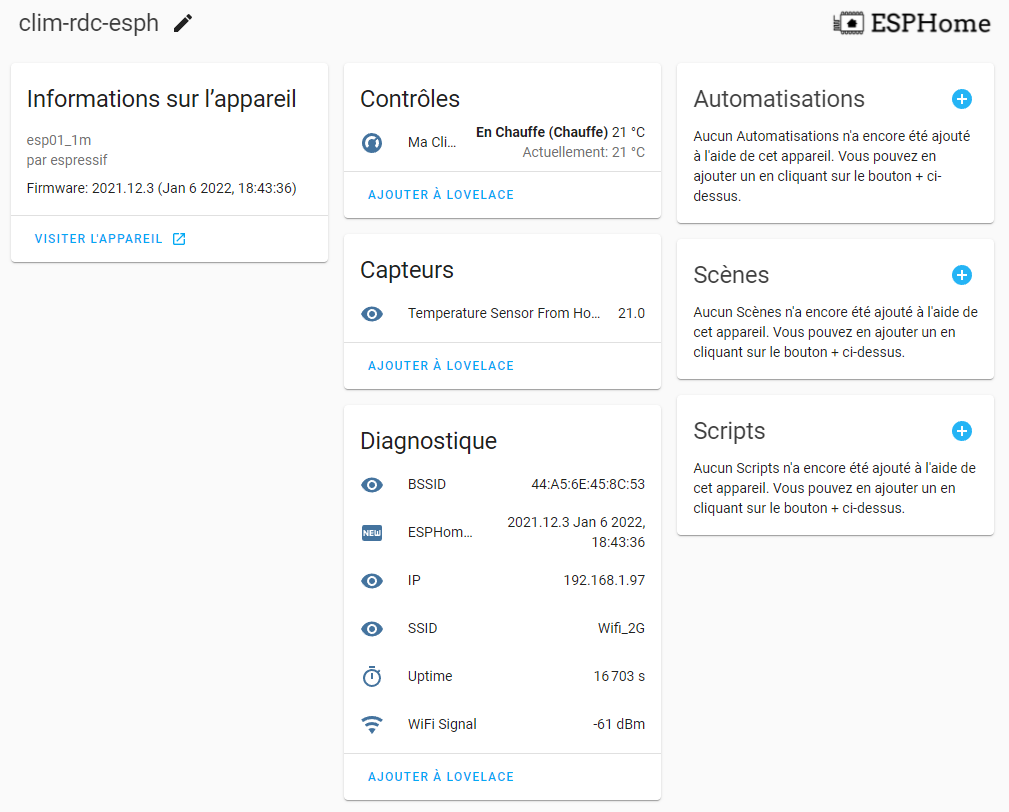
Task: Click the Scripts card heading
Action: click(729, 431)
